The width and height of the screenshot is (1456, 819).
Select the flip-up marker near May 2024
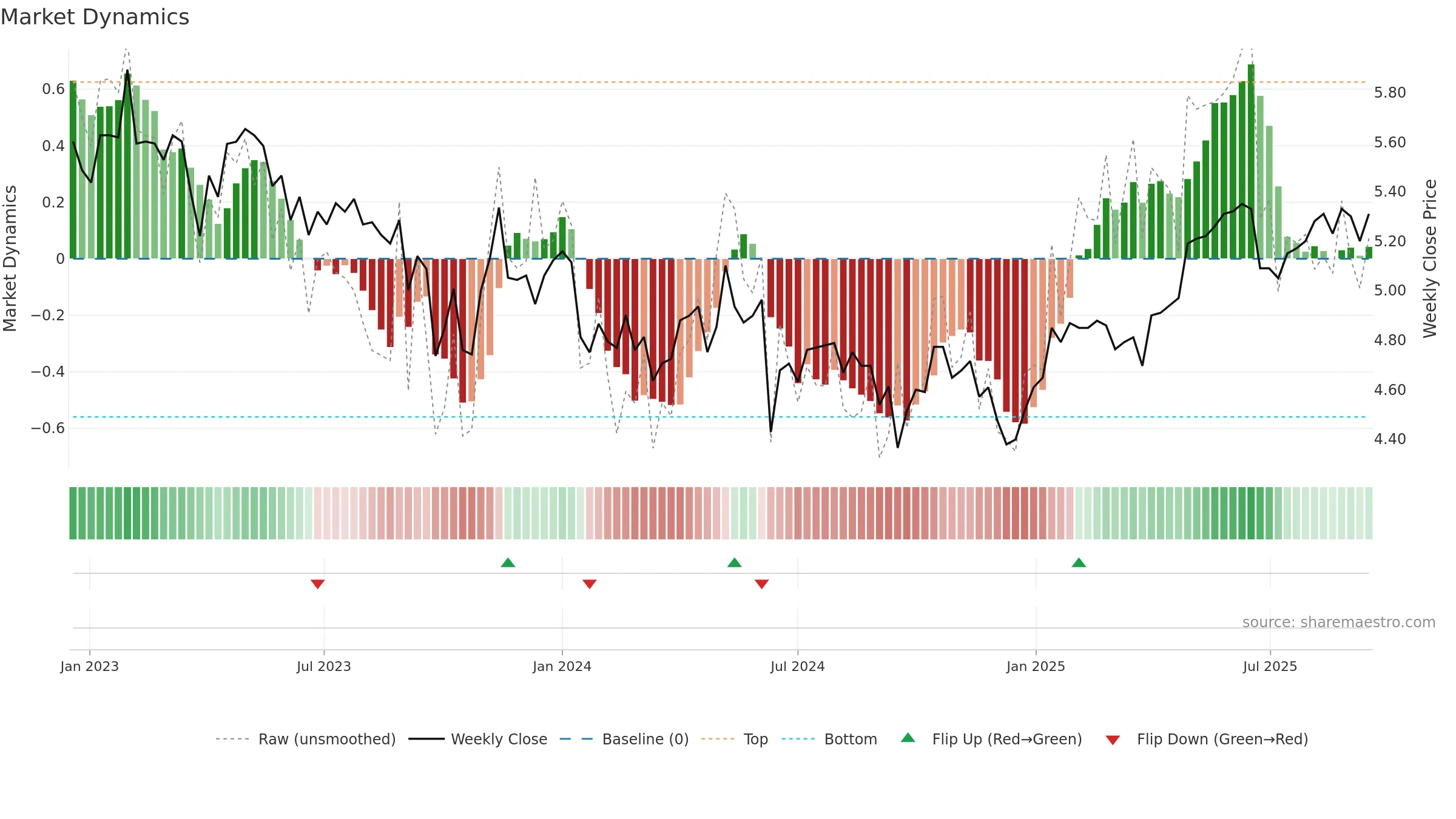tap(735, 562)
